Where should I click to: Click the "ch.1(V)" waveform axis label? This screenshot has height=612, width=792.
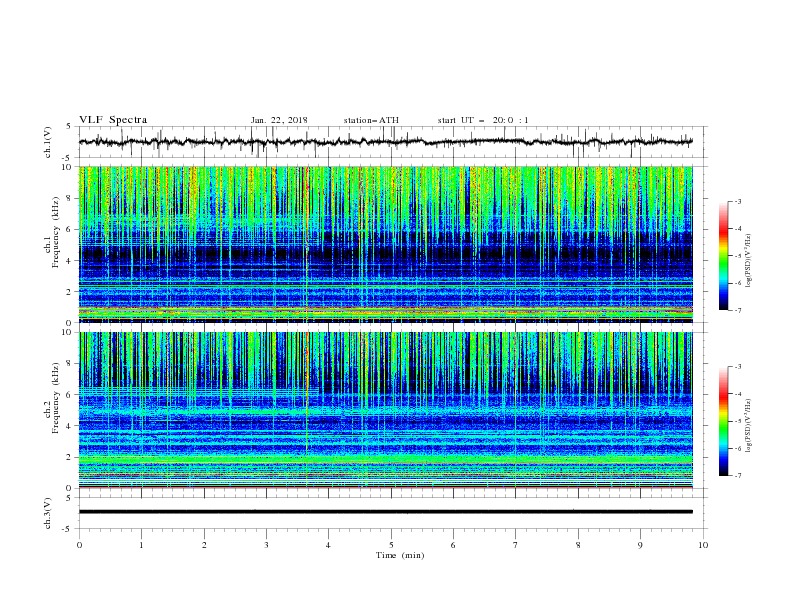pyautogui.click(x=48, y=142)
